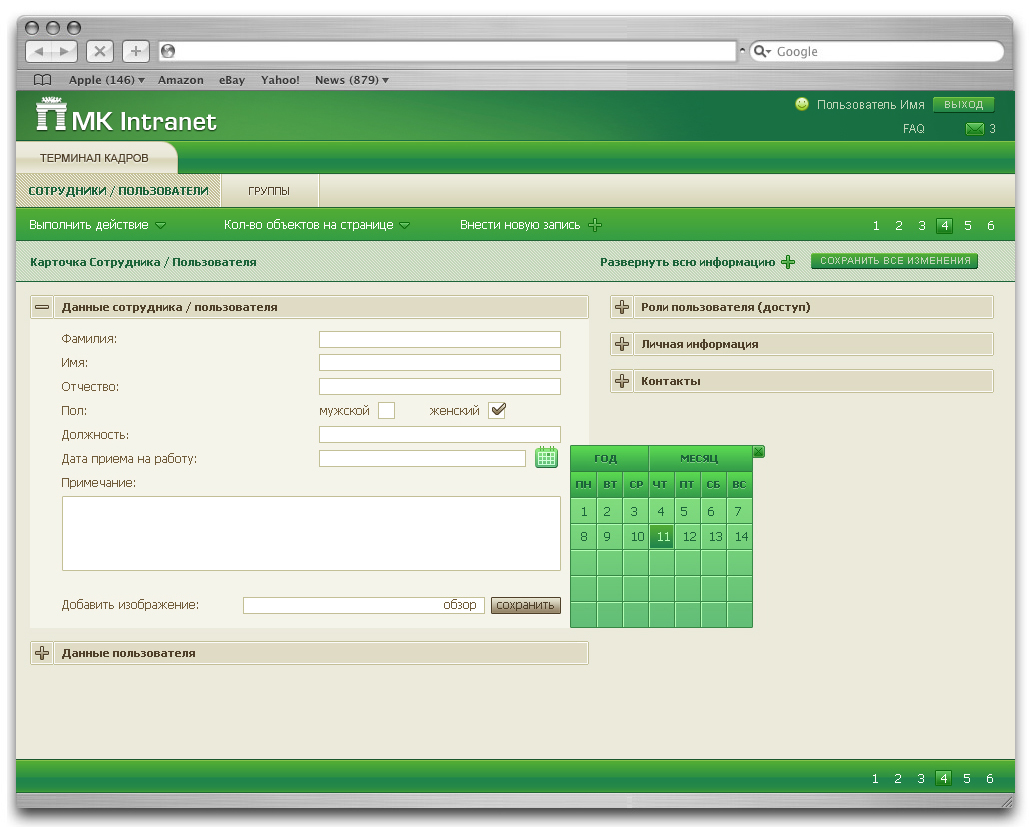Click the user smiley face icon

(x=801, y=104)
